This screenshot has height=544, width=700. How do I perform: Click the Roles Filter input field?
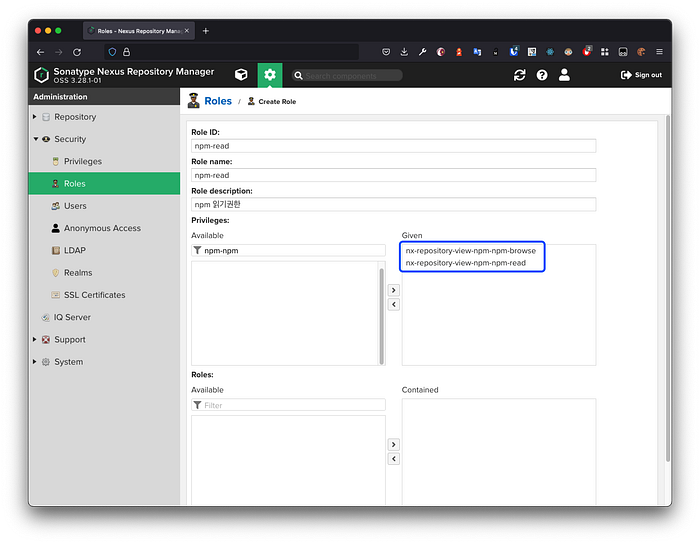[288, 405]
